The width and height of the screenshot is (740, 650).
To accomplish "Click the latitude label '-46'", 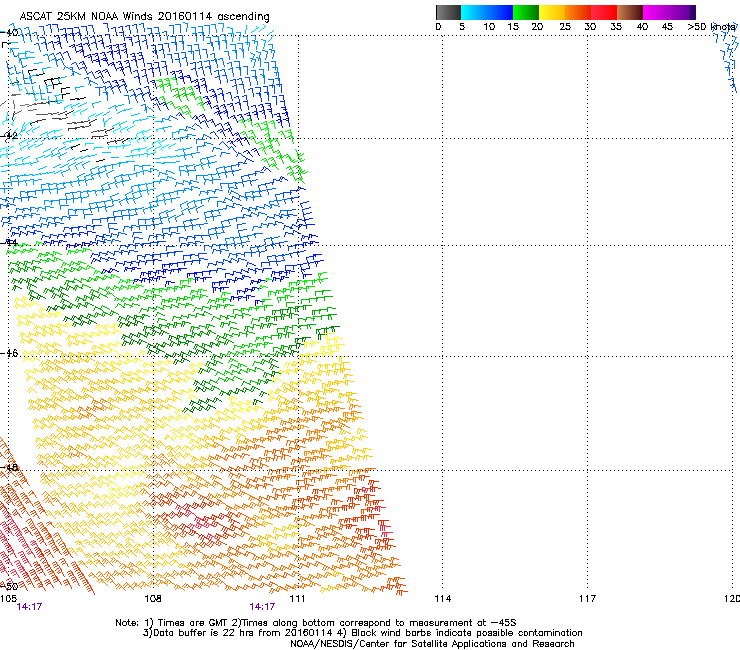I will [9, 353].
